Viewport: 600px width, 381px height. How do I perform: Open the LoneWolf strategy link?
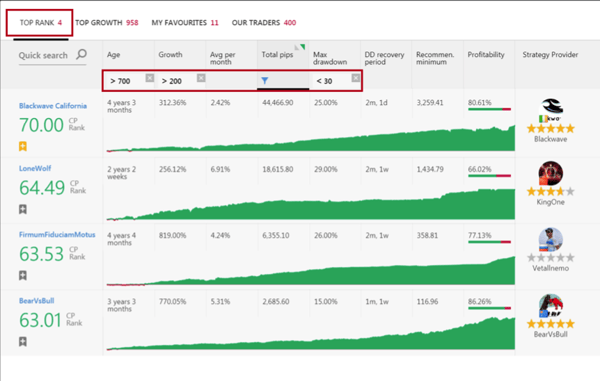(35, 168)
